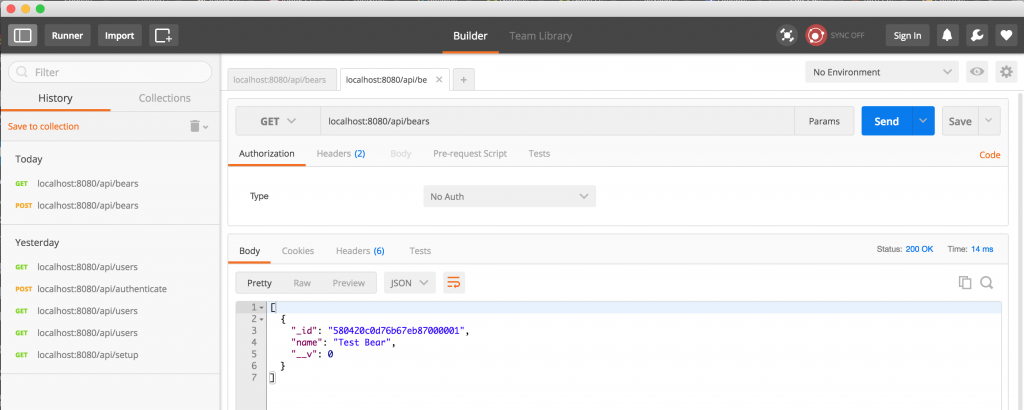
Task: Click the environment quick look eye icon
Action: coord(977,72)
